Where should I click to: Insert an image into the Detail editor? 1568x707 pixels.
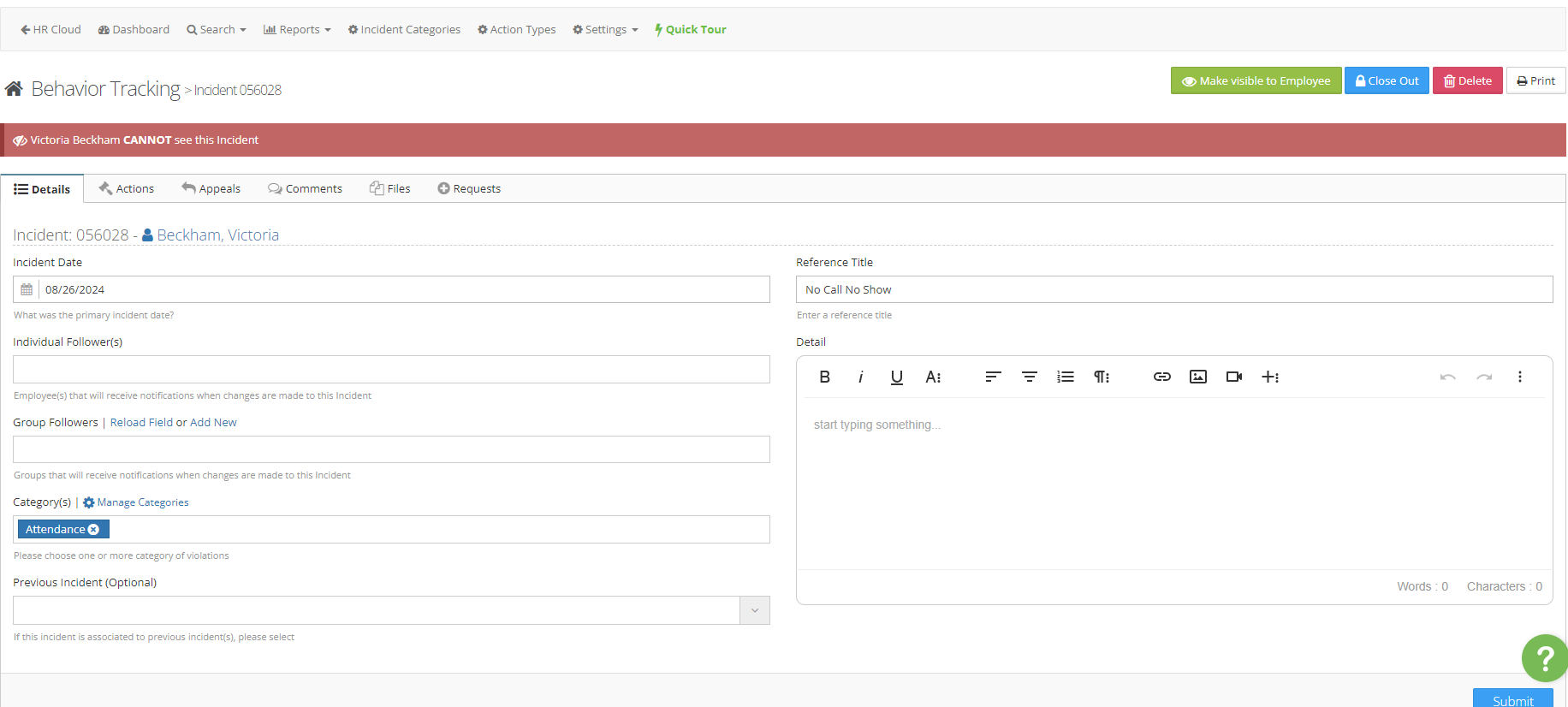[1197, 377]
